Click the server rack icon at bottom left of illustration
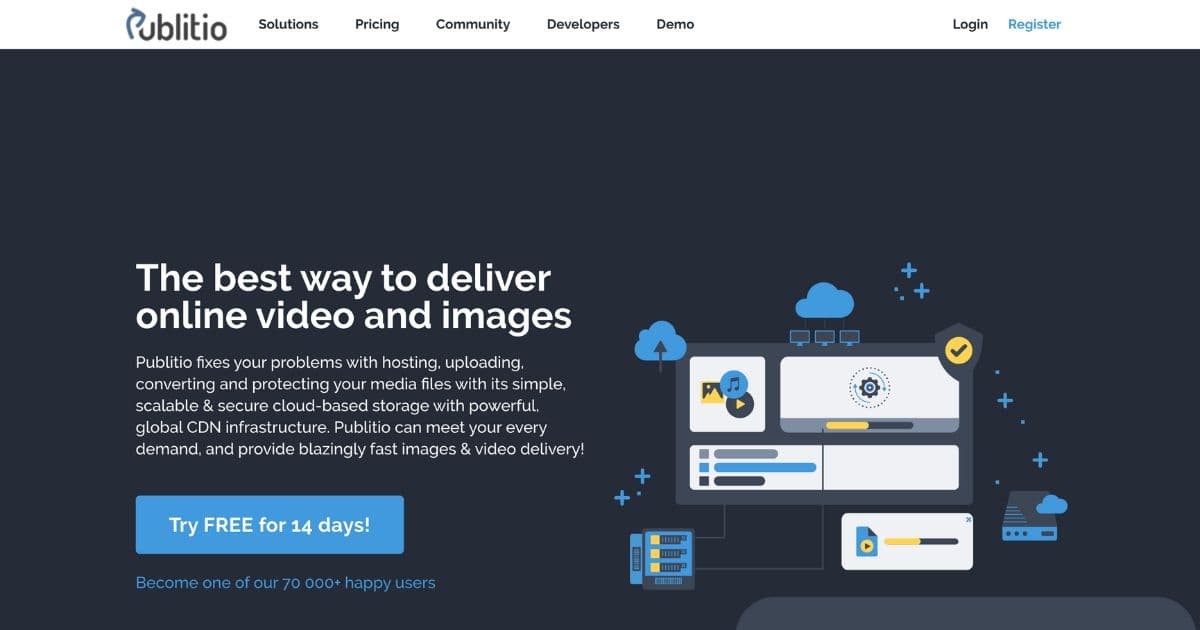 point(661,558)
